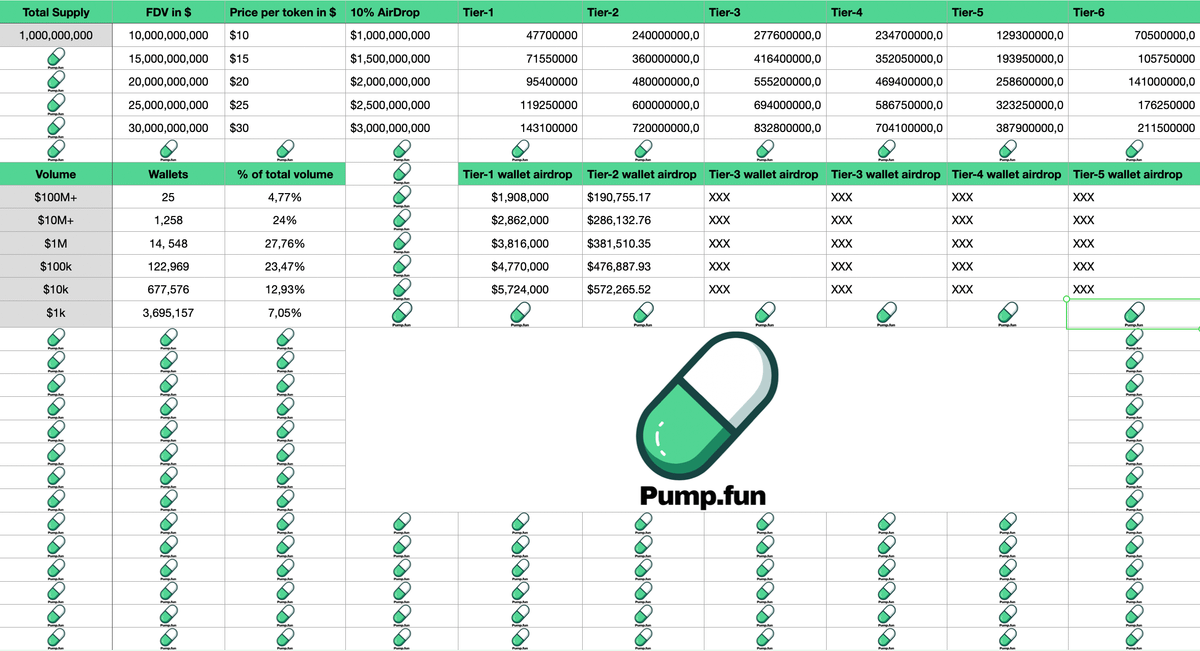Select the pill icon left of Tier-1 wallet airdrop header

point(401,174)
